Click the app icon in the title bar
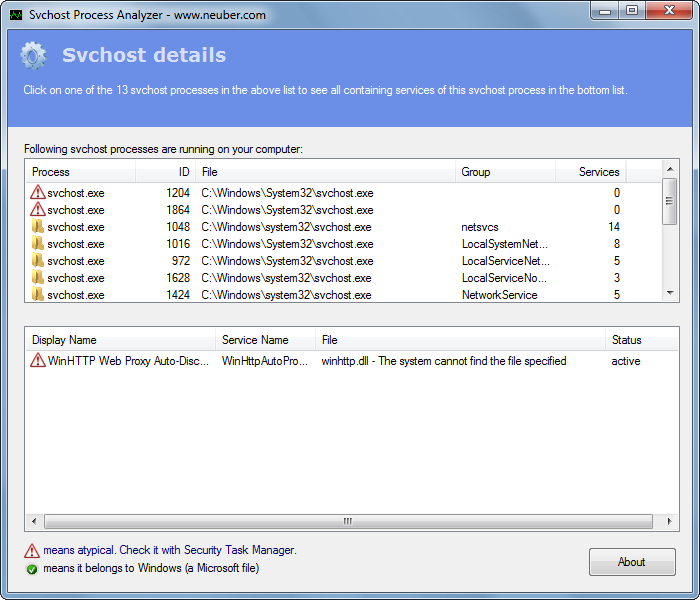The height and width of the screenshot is (600, 700). pyautogui.click(x=16, y=15)
